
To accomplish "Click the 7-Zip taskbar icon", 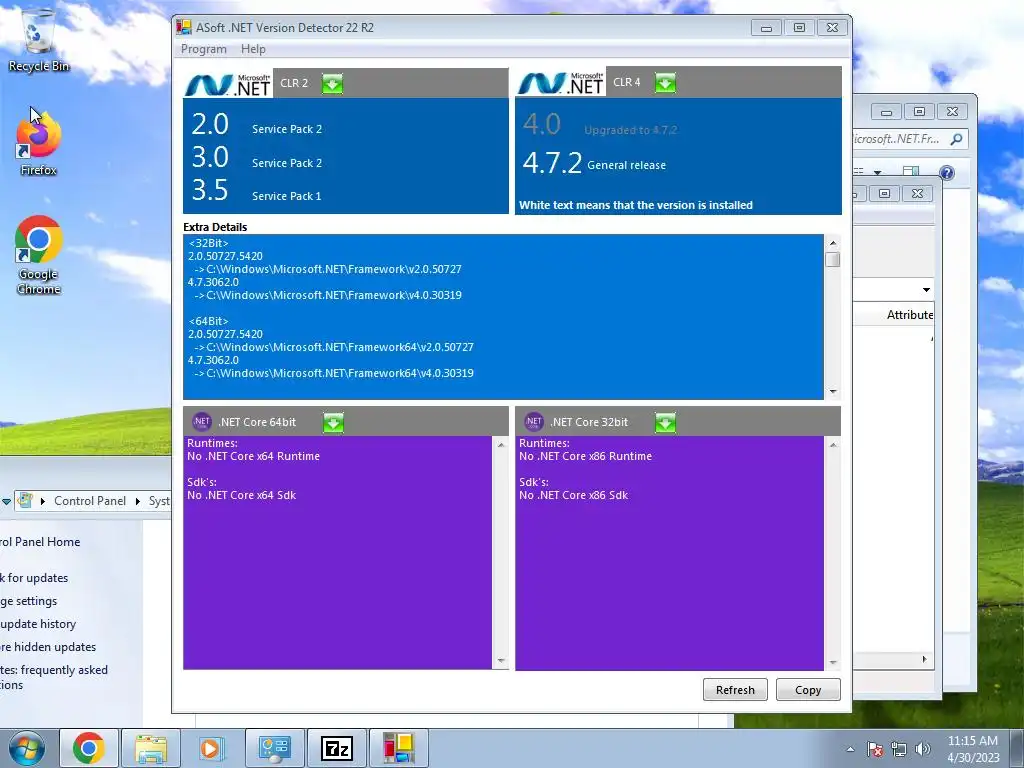I will click(x=336, y=748).
